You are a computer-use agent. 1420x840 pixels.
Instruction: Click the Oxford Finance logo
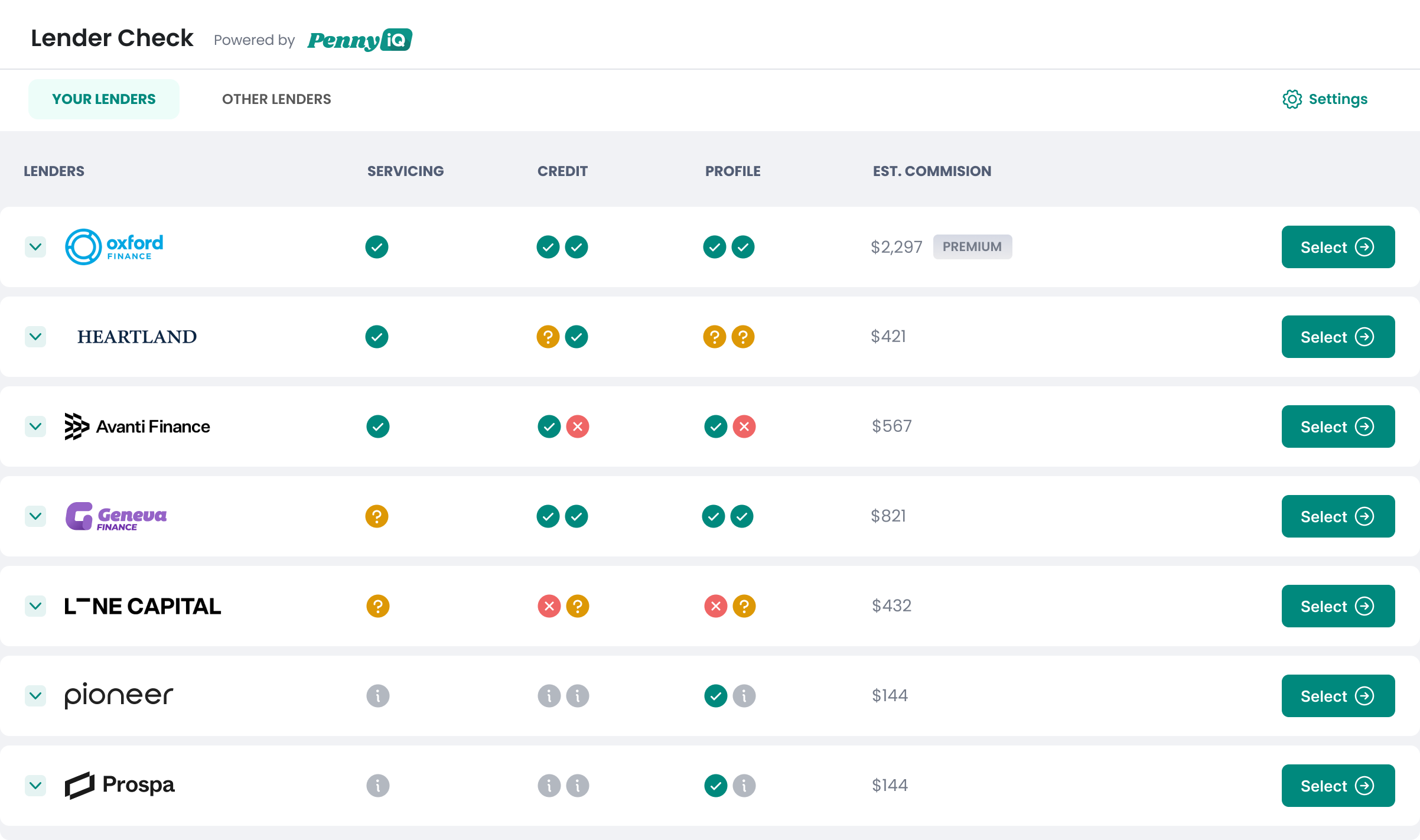point(114,247)
